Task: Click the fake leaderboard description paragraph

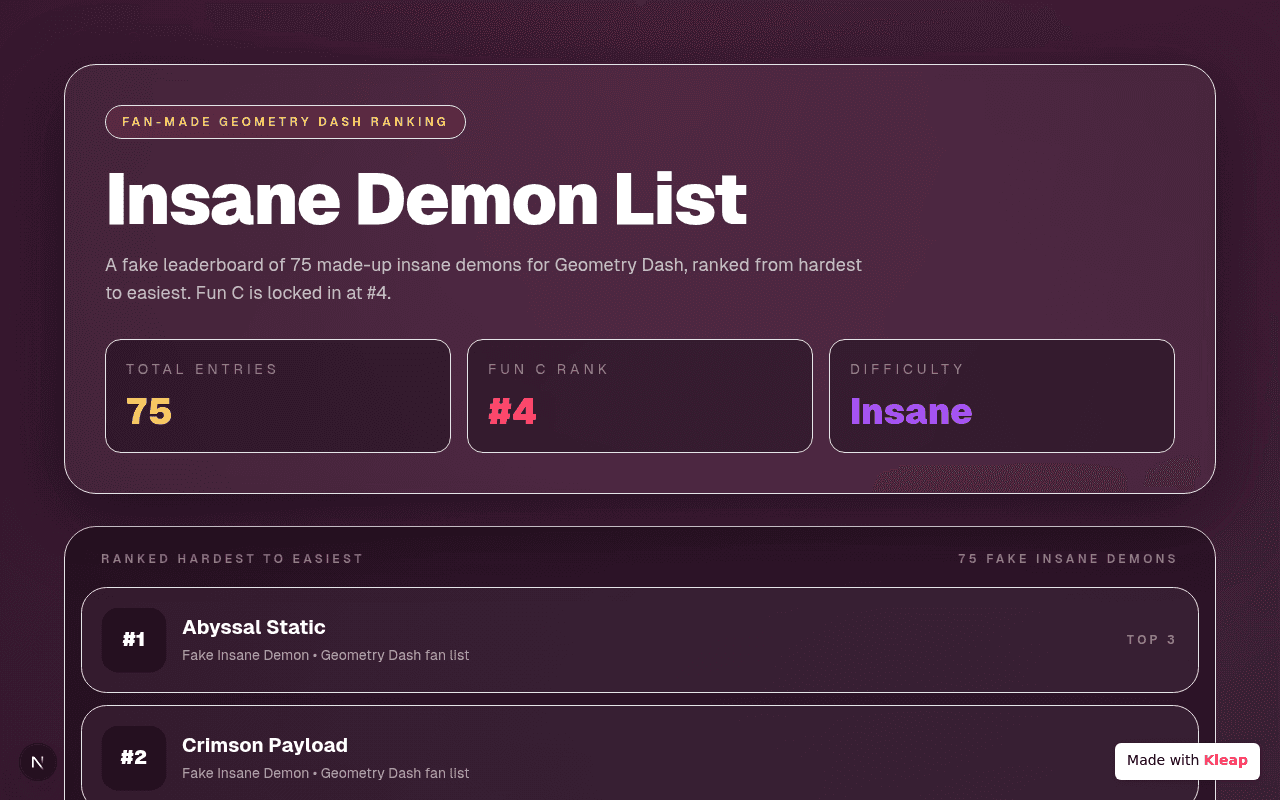Action: (x=484, y=279)
